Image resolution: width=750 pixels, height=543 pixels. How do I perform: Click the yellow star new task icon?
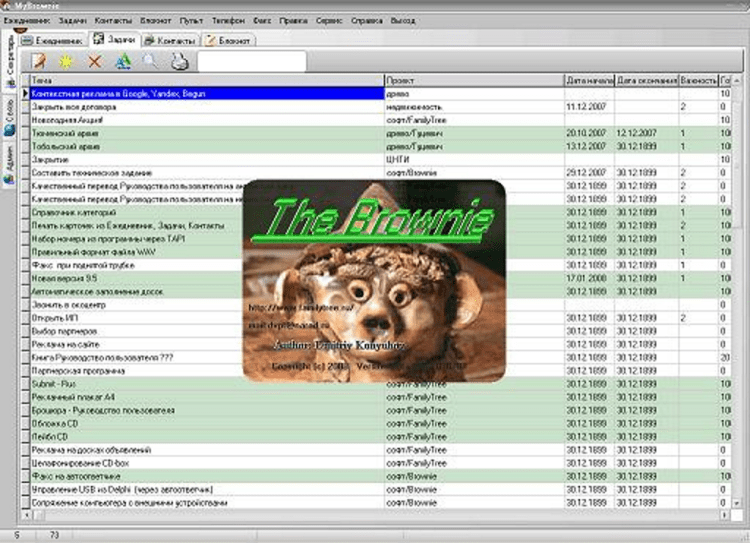coord(66,62)
